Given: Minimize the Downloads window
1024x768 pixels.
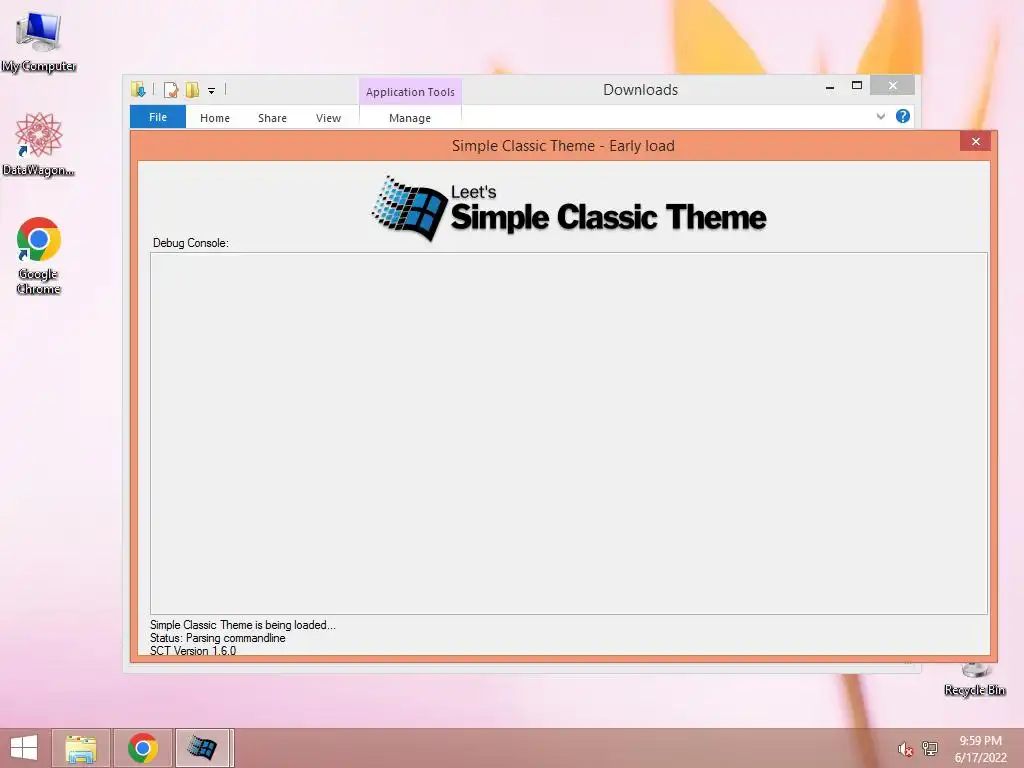Looking at the screenshot, I should pyautogui.click(x=830, y=87).
